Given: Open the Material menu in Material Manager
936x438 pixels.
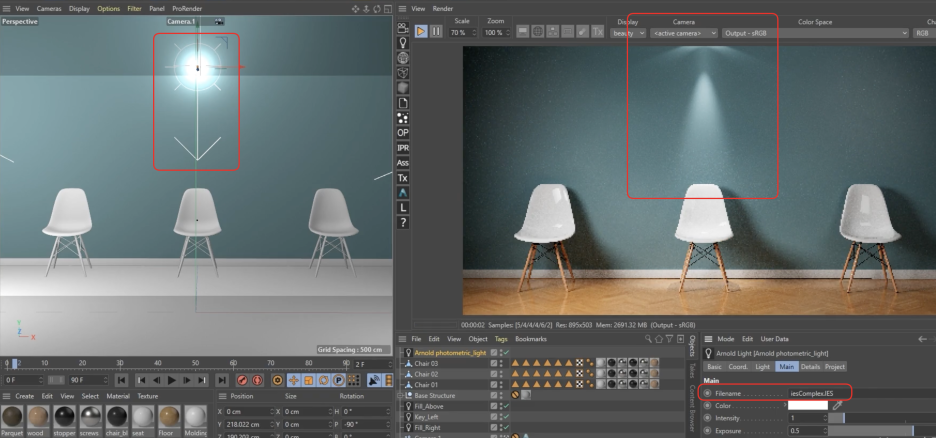Looking at the screenshot, I should (118, 396).
